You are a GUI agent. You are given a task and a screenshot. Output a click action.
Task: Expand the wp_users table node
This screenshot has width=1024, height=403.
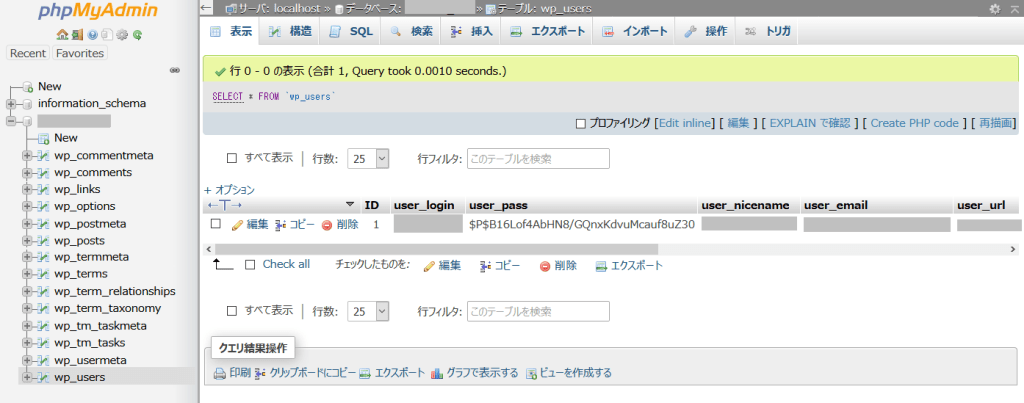(x=27, y=377)
